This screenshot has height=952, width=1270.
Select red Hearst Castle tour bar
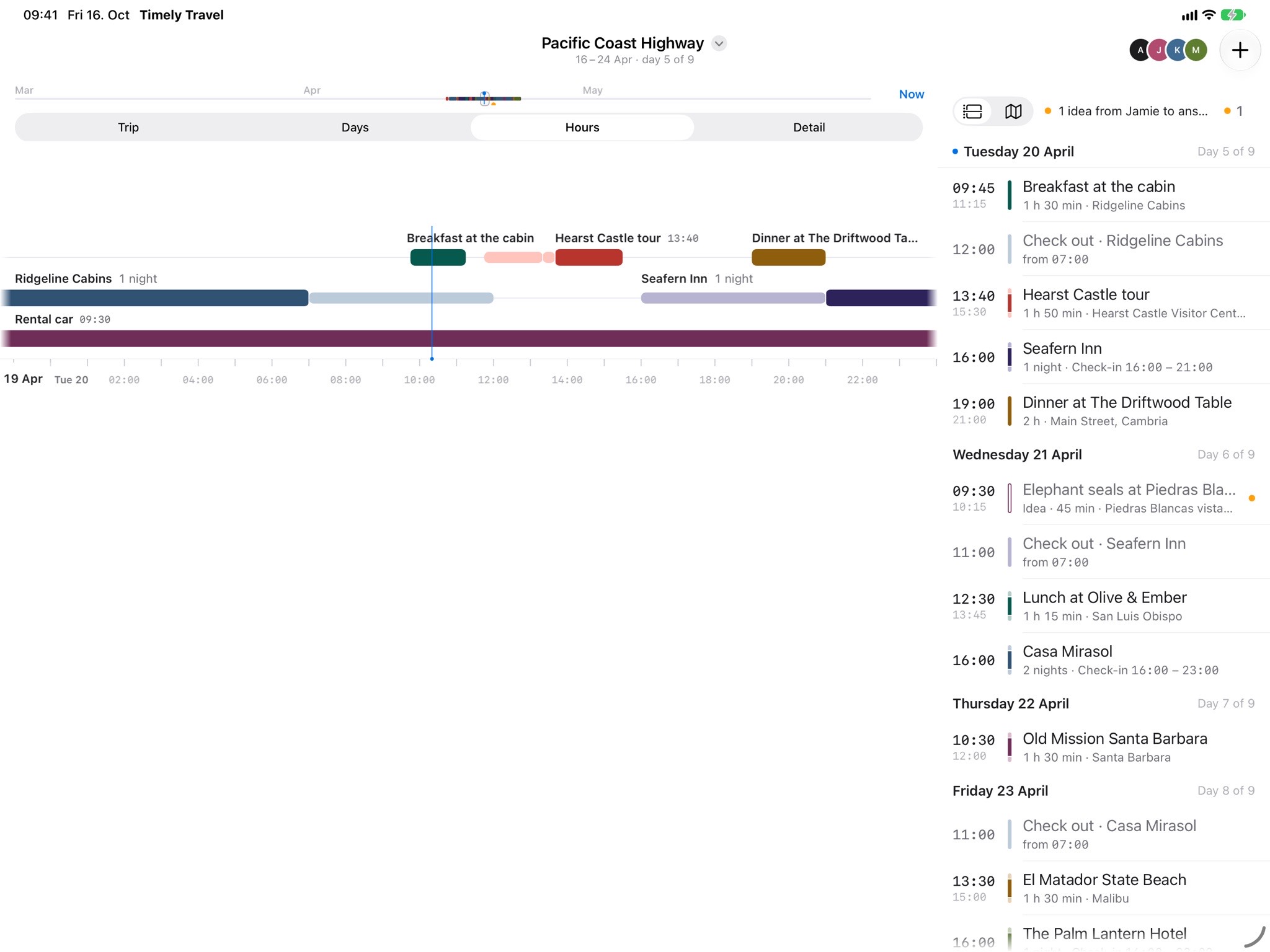(x=588, y=257)
